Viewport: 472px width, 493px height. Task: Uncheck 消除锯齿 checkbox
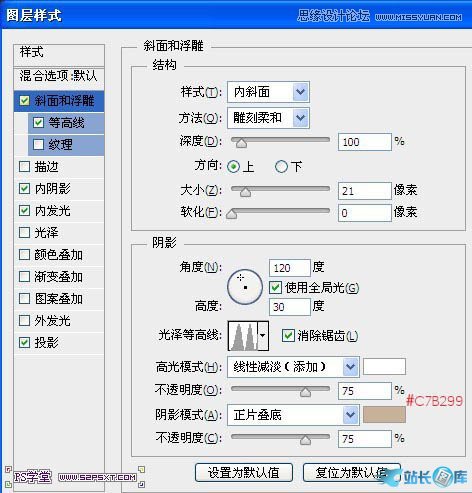pyautogui.click(x=288, y=335)
